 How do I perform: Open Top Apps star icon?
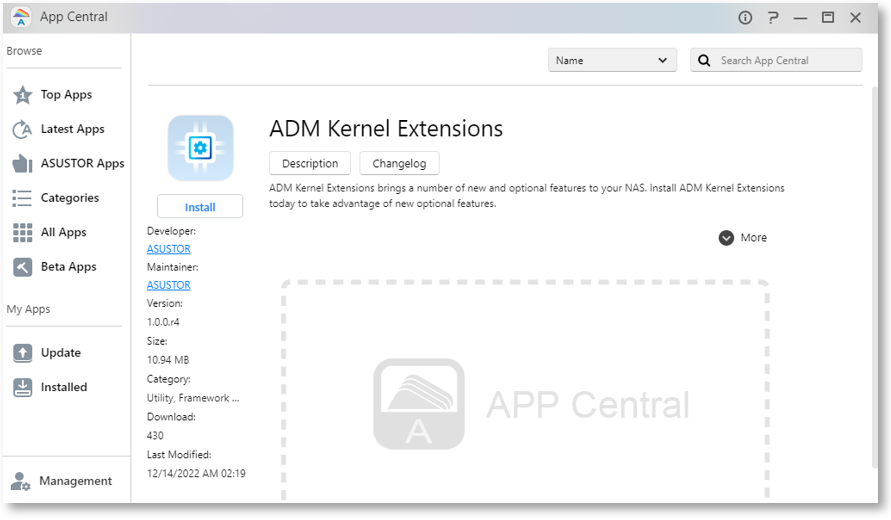coord(23,95)
